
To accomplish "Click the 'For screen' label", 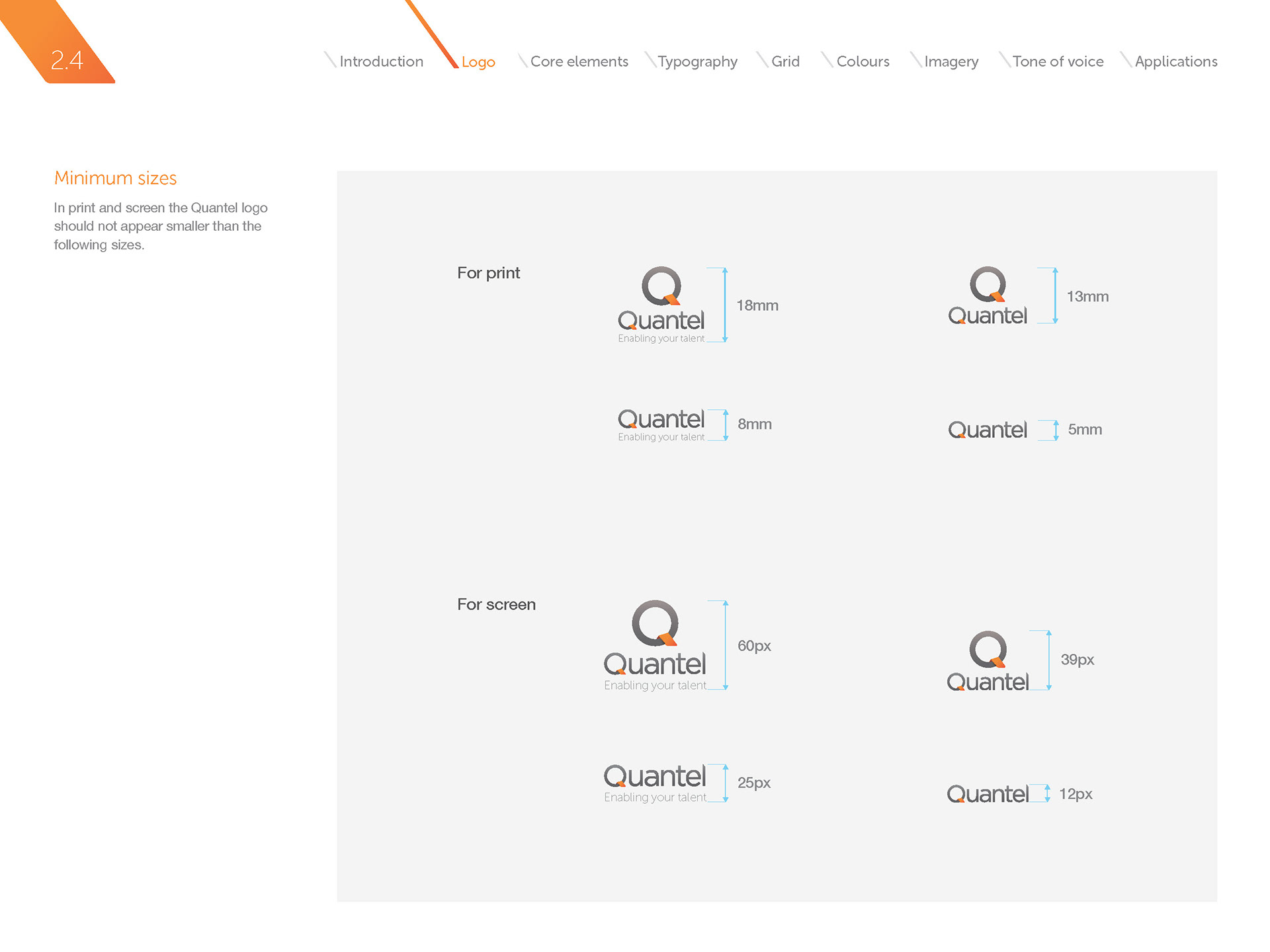I will coord(496,604).
